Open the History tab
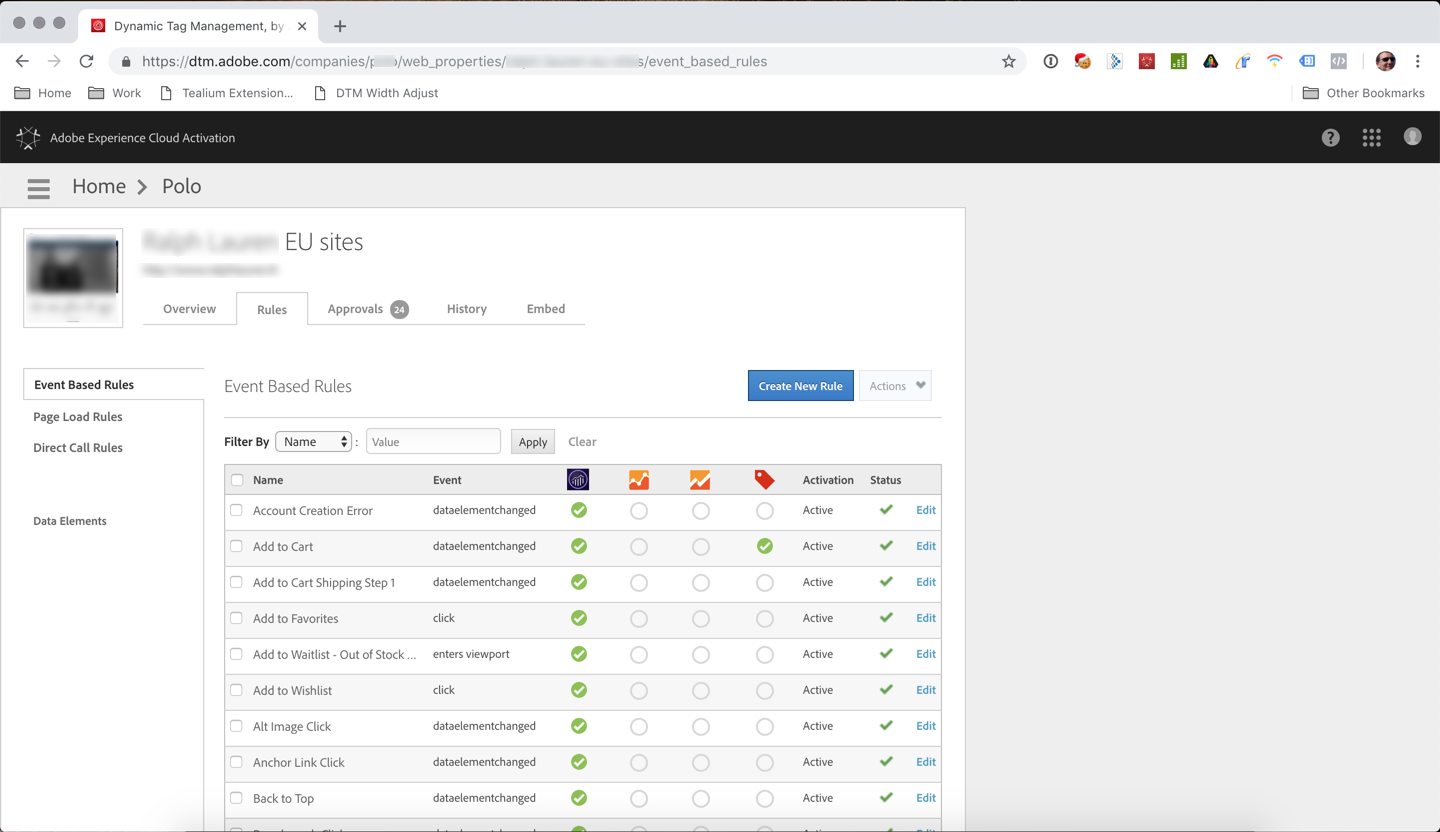The height and width of the screenshot is (832, 1440). [467, 309]
